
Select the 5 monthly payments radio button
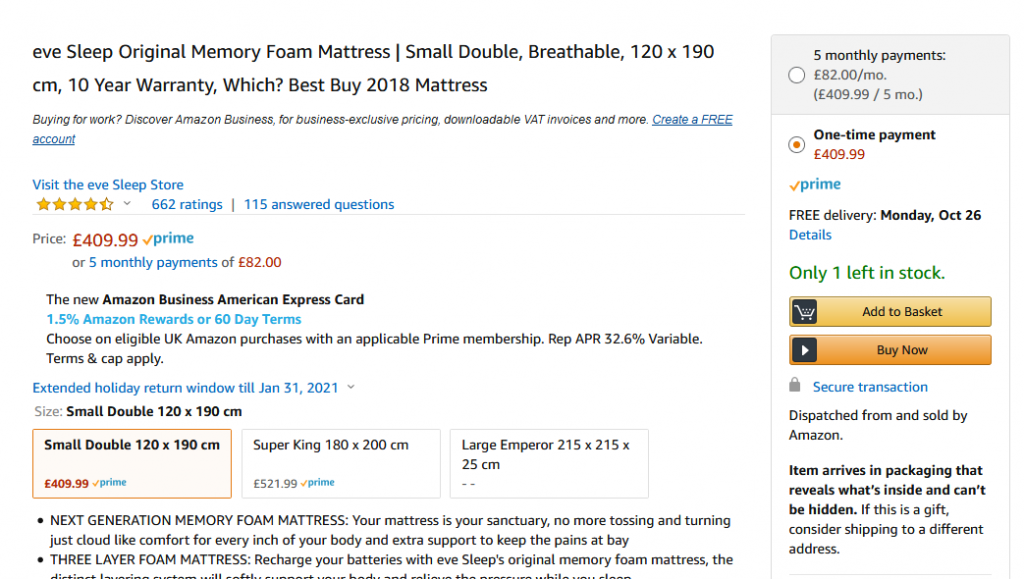pos(797,75)
